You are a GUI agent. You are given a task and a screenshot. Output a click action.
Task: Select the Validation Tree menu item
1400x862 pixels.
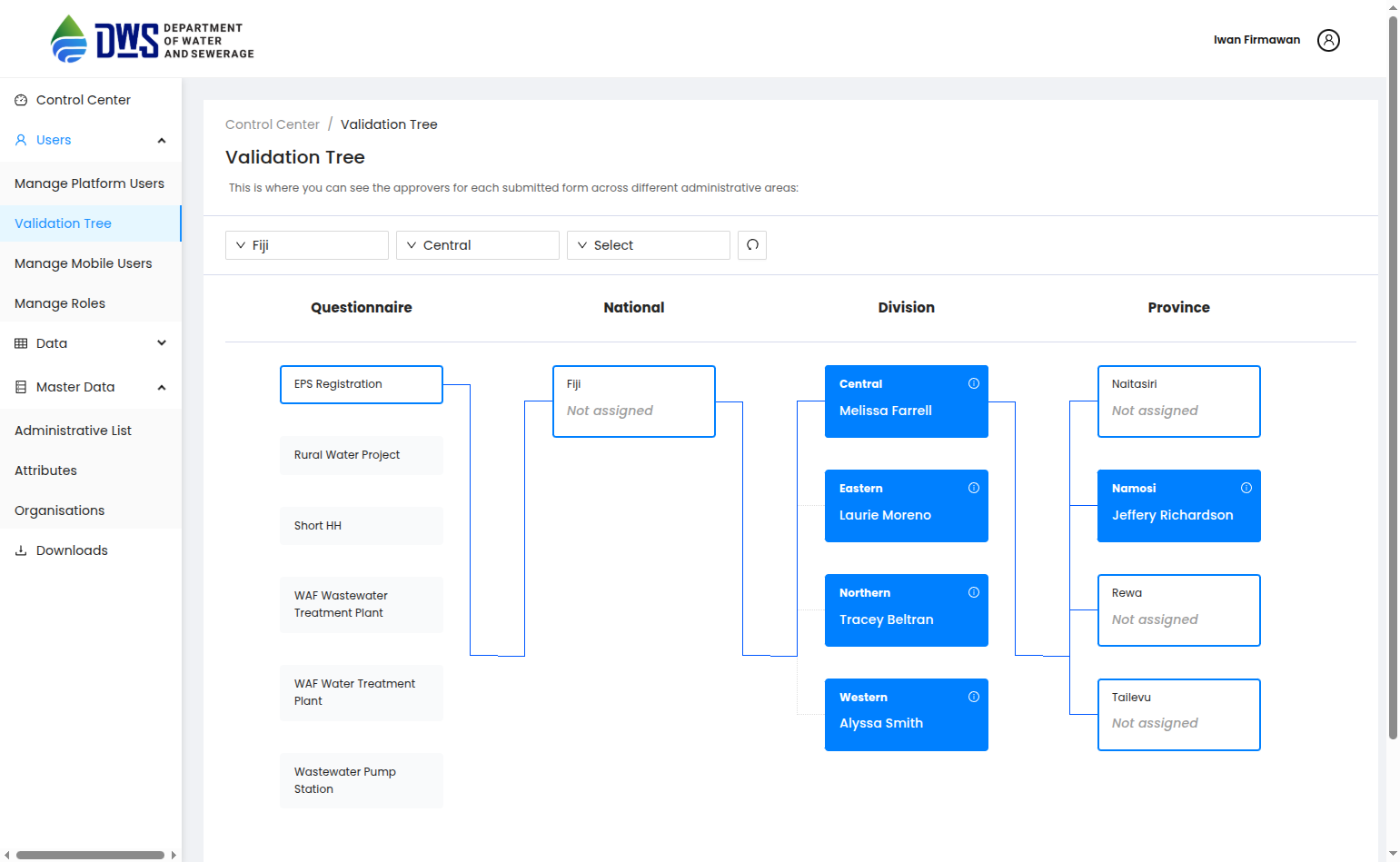pyautogui.click(x=91, y=223)
